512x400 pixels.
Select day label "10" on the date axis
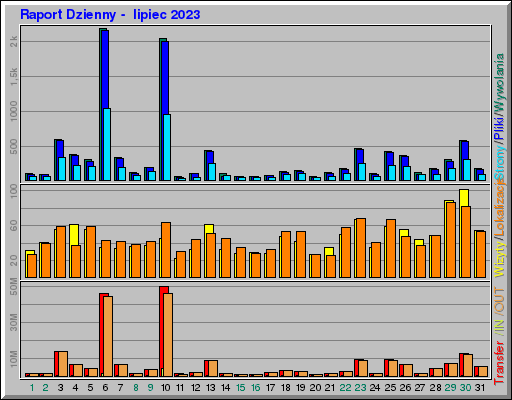coord(165,388)
